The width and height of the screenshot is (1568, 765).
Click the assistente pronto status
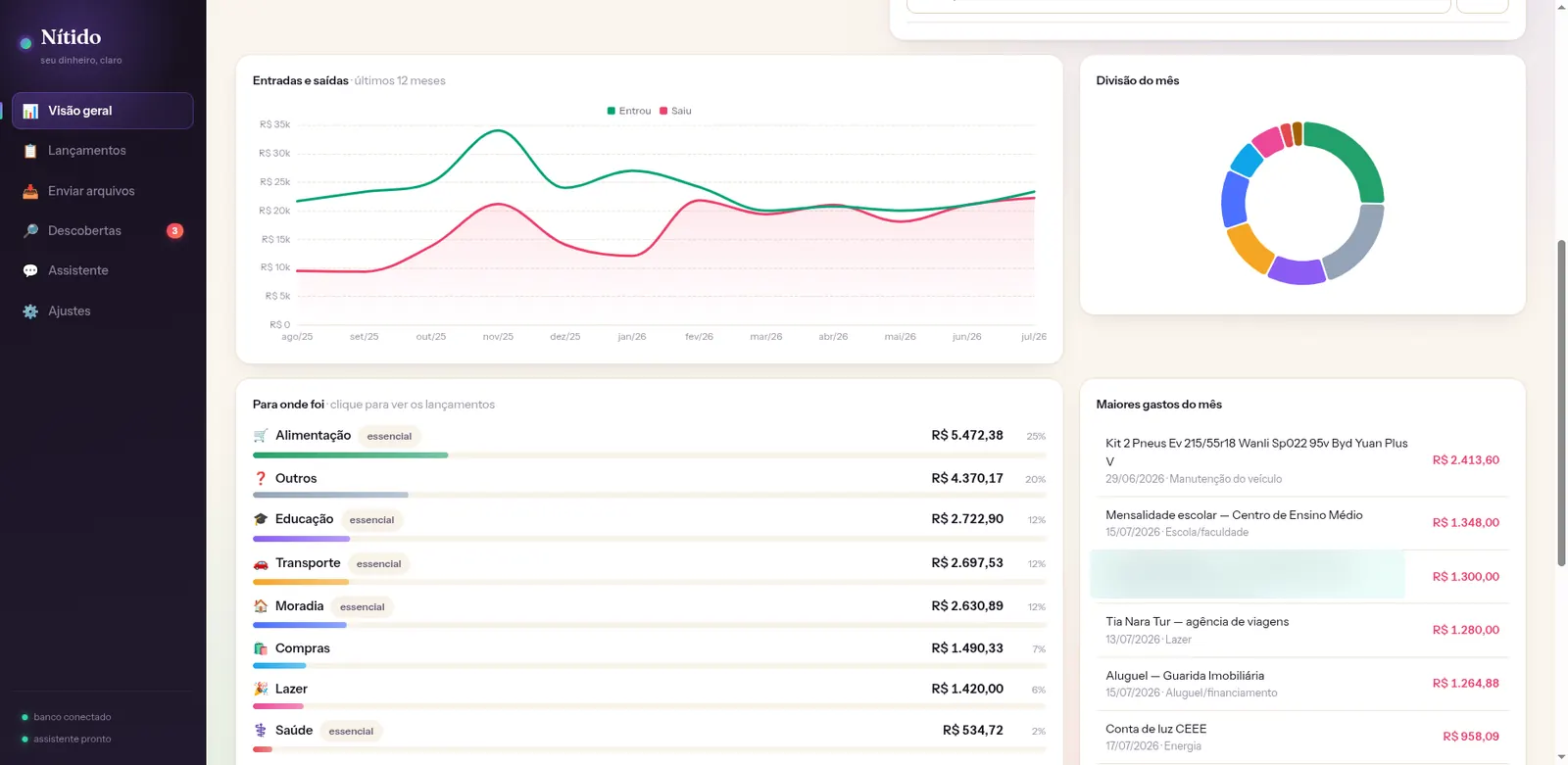pyautogui.click(x=66, y=739)
